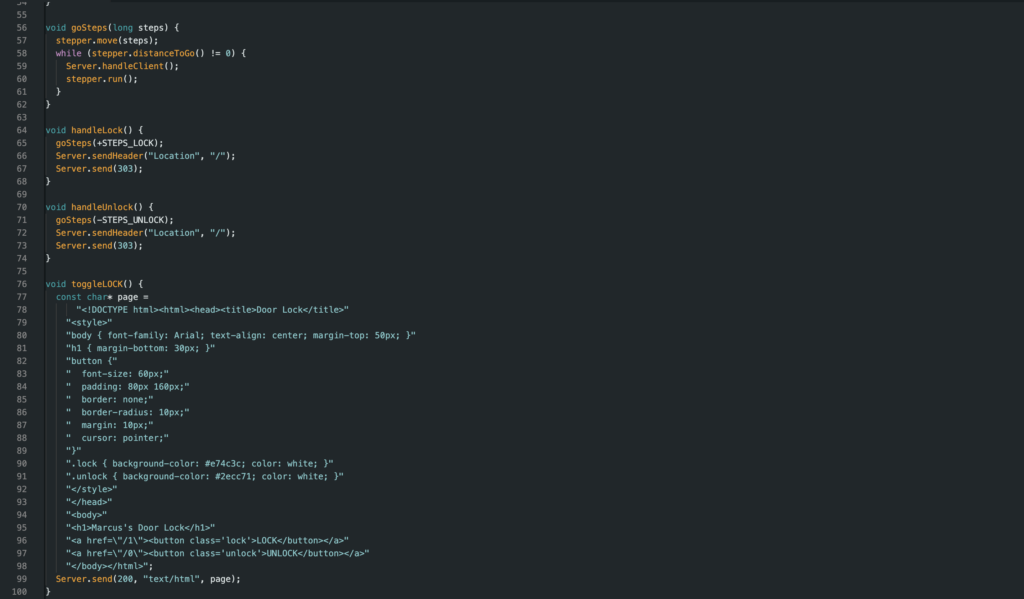Click the UNLOCK button HTML string line

coord(217,553)
